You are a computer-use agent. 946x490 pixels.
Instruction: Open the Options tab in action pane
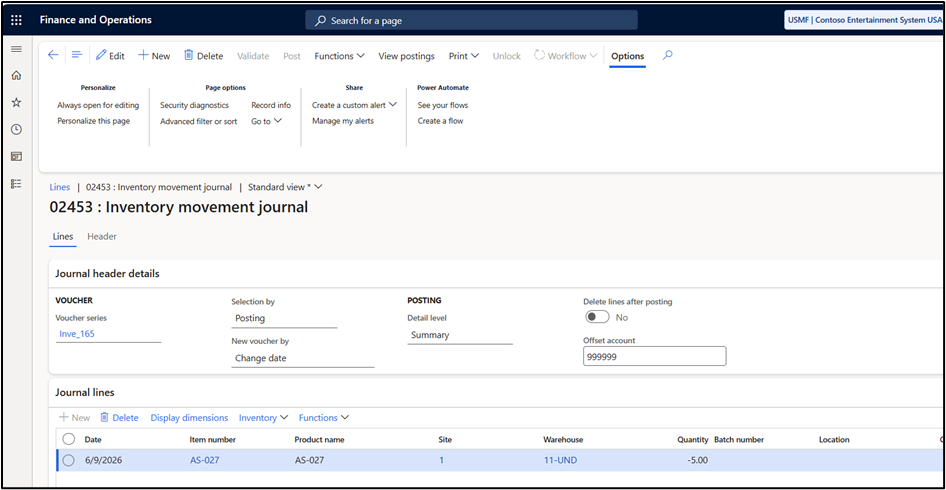[x=627, y=56]
